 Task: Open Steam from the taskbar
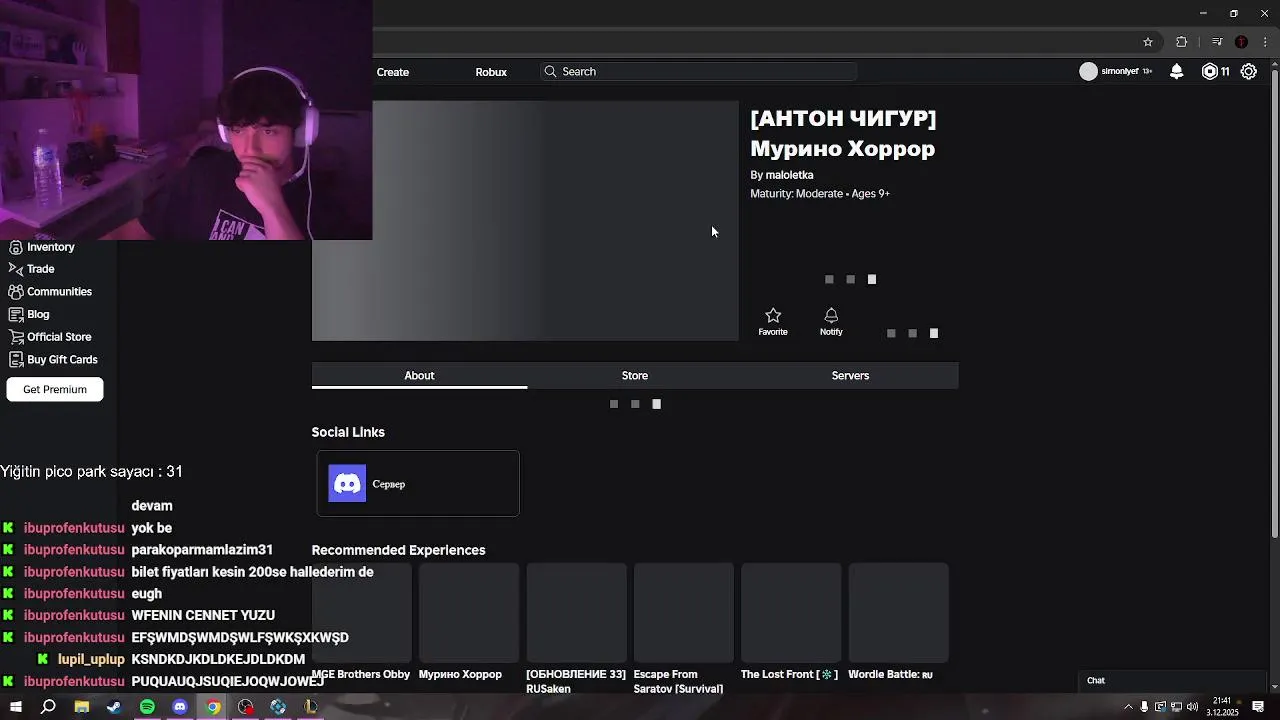point(114,707)
